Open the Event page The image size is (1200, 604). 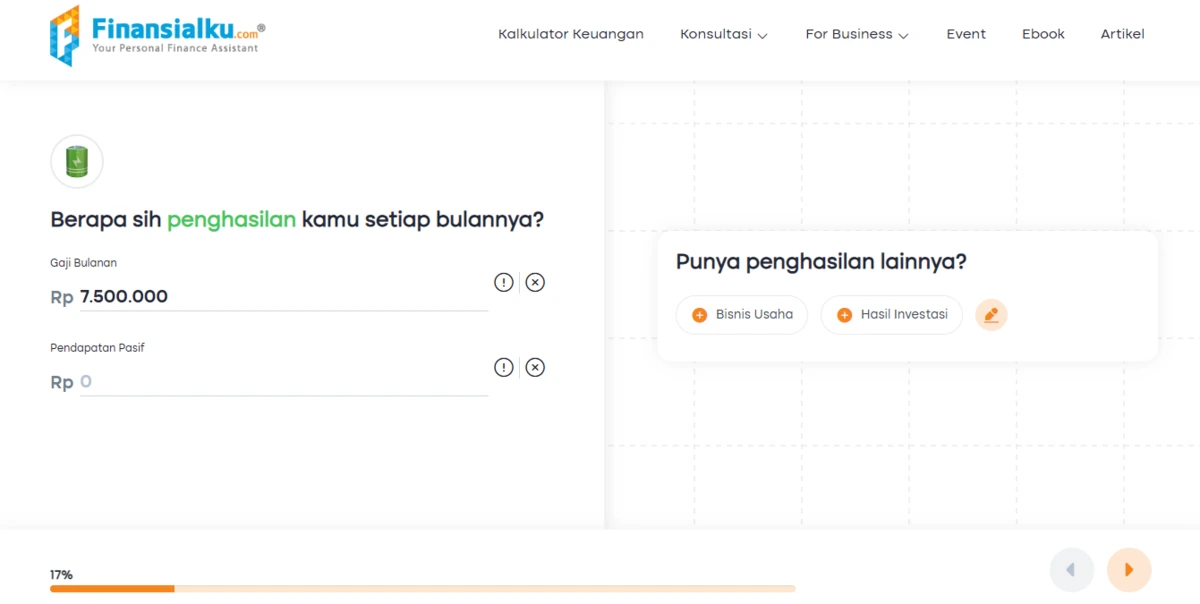click(x=966, y=34)
